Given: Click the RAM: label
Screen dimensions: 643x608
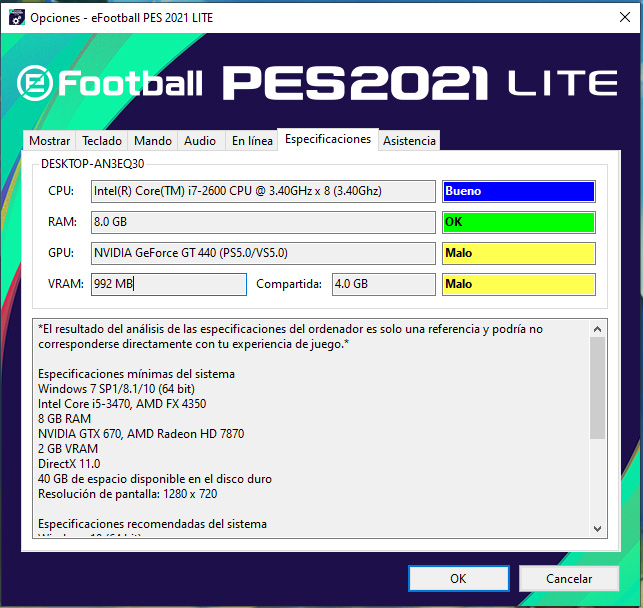Looking at the screenshot, I should pos(62,222).
